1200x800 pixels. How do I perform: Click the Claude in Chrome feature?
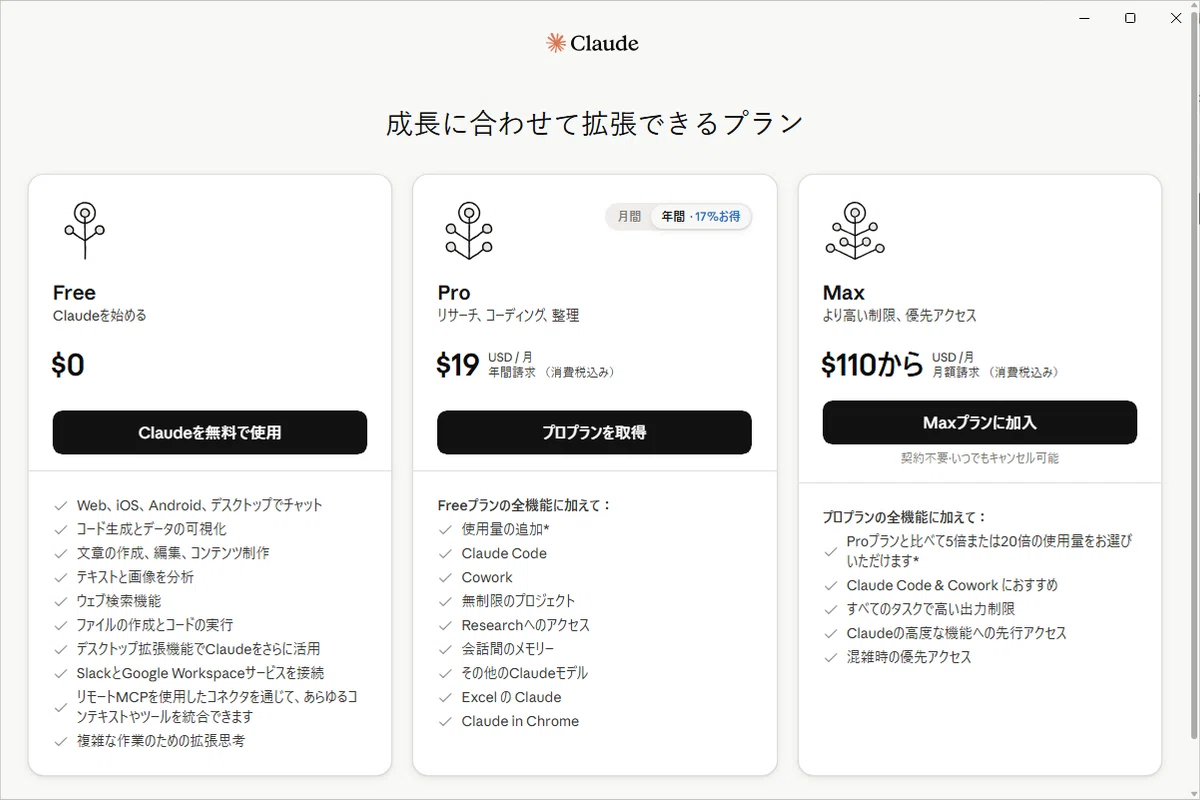pyautogui.click(x=520, y=721)
